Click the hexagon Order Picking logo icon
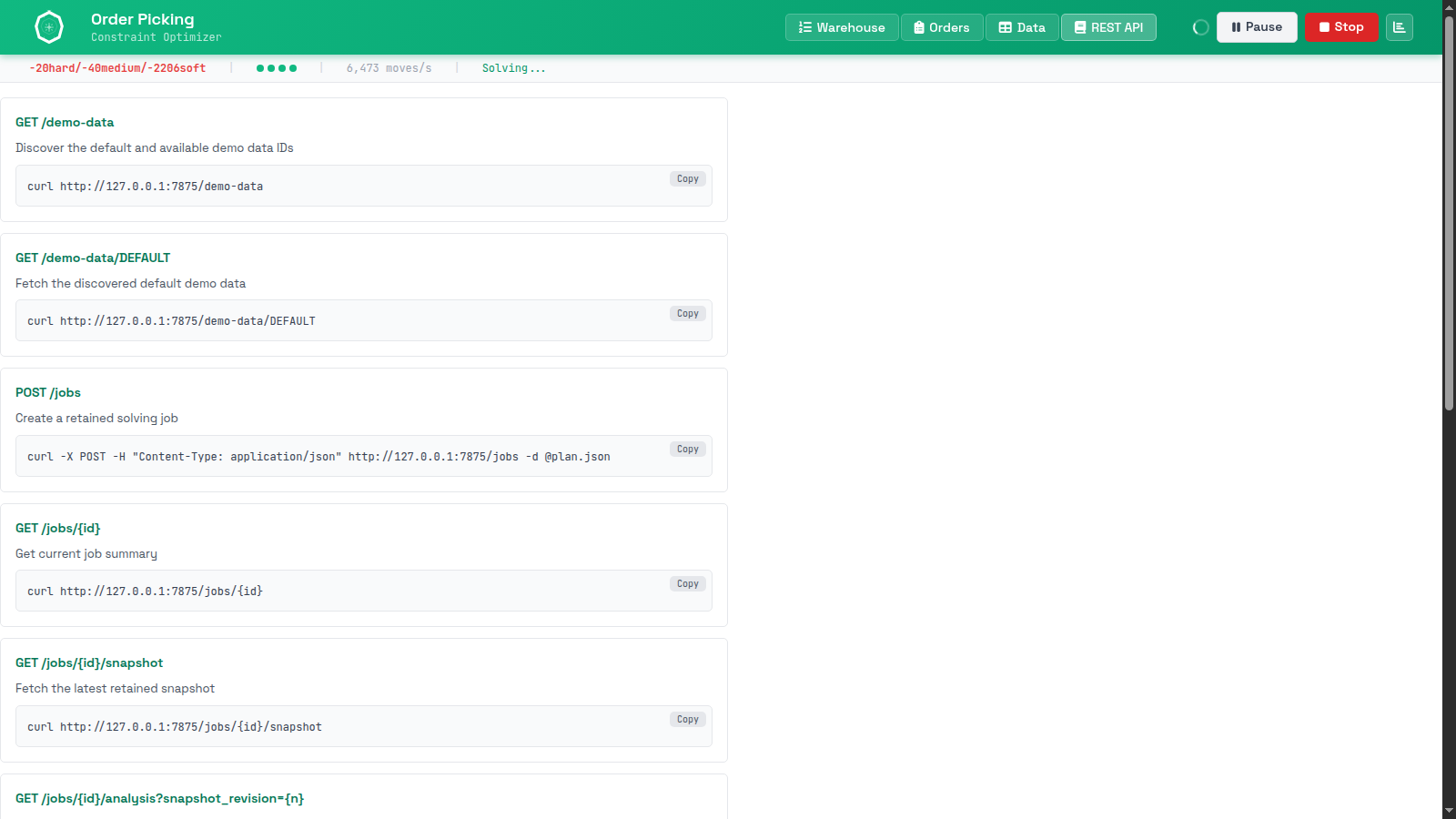This screenshot has width=1456, height=819. pos(49,27)
